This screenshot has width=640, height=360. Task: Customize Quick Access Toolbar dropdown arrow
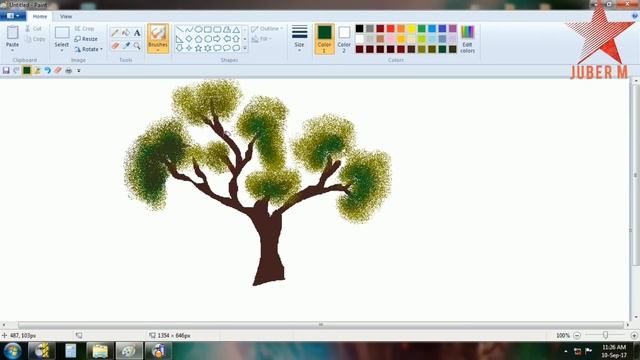(x=79, y=71)
